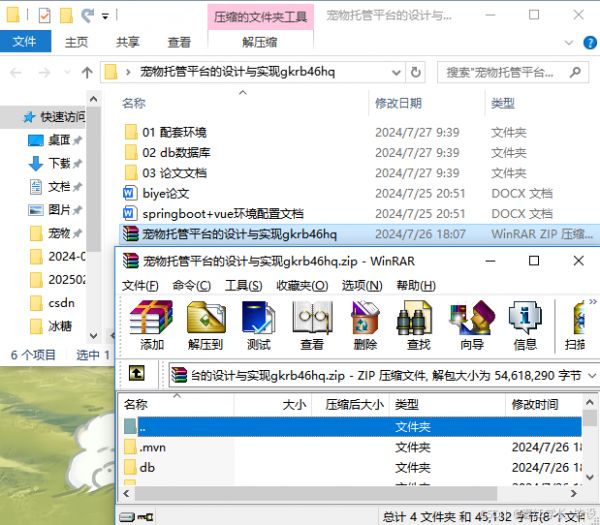Run the Test (测试) archive tool
This screenshot has width=600, height=525.
(x=258, y=325)
